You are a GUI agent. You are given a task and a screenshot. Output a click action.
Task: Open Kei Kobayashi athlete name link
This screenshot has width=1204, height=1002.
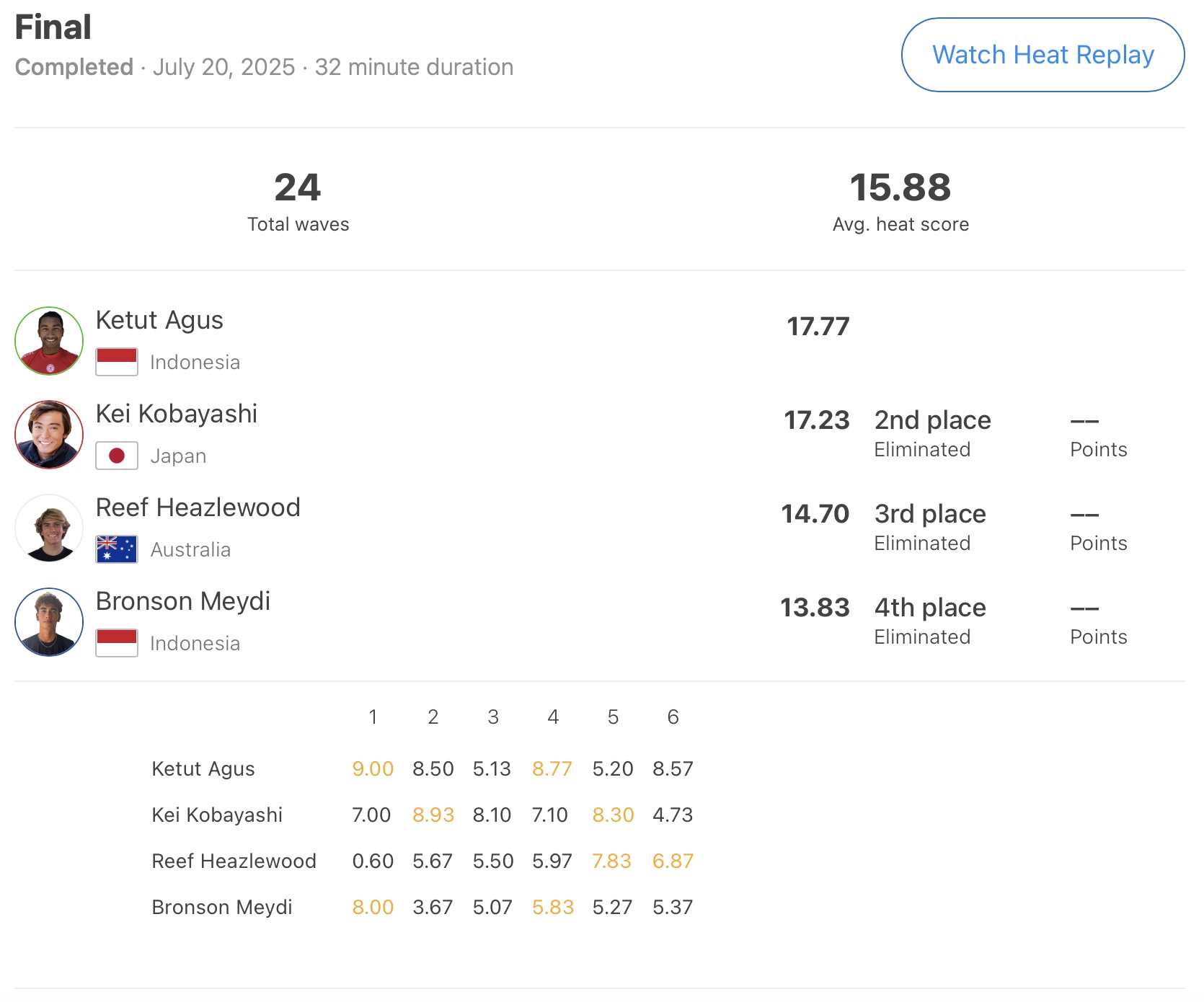[177, 414]
